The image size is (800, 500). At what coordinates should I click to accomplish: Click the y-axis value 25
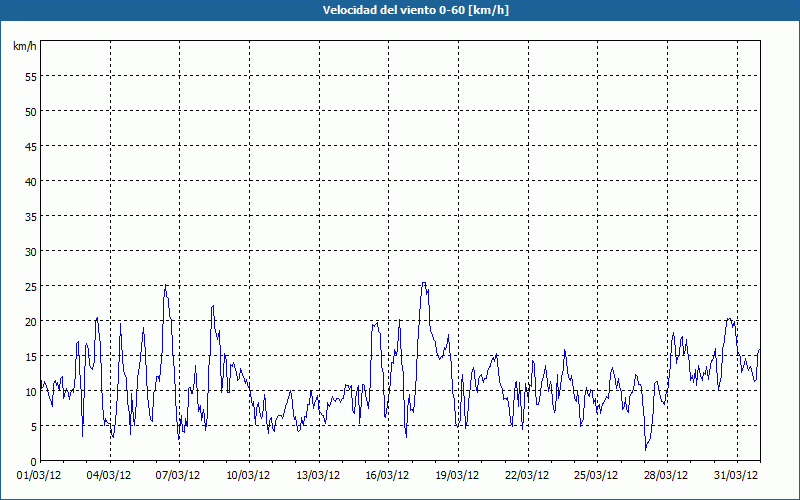[x=31, y=286]
